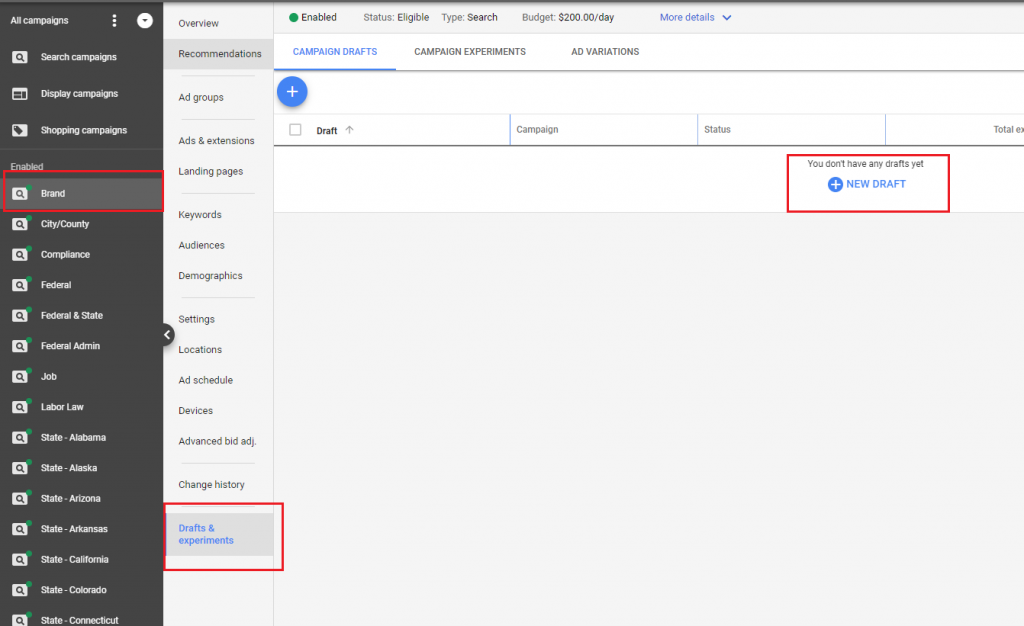Open the Audiences page

click(x=201, y=245)
